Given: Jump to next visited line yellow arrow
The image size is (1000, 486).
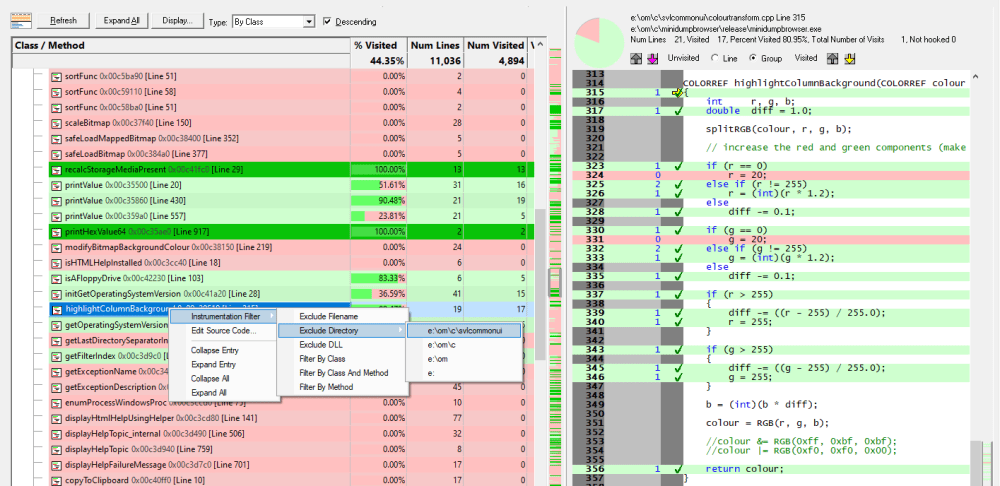Looking at the screenshot, I should [x=849, y=59].
